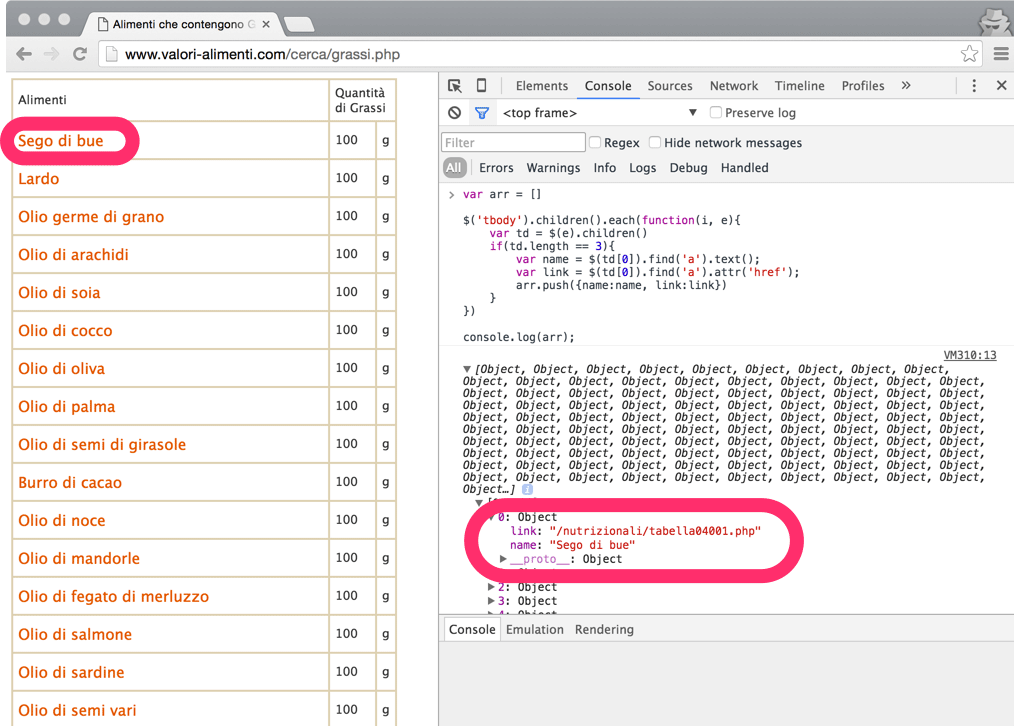The image size is (1014, 726).
Task: Reload the page using the refresh icon
Action: pyautogui.click(x=79, y=54)
